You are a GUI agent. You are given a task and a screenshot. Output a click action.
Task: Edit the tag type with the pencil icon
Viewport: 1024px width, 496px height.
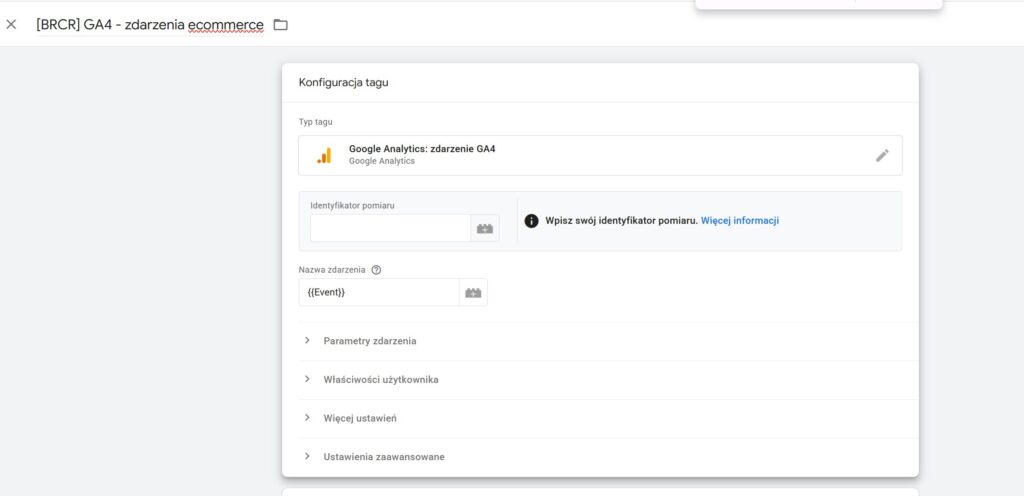point(881,155)
